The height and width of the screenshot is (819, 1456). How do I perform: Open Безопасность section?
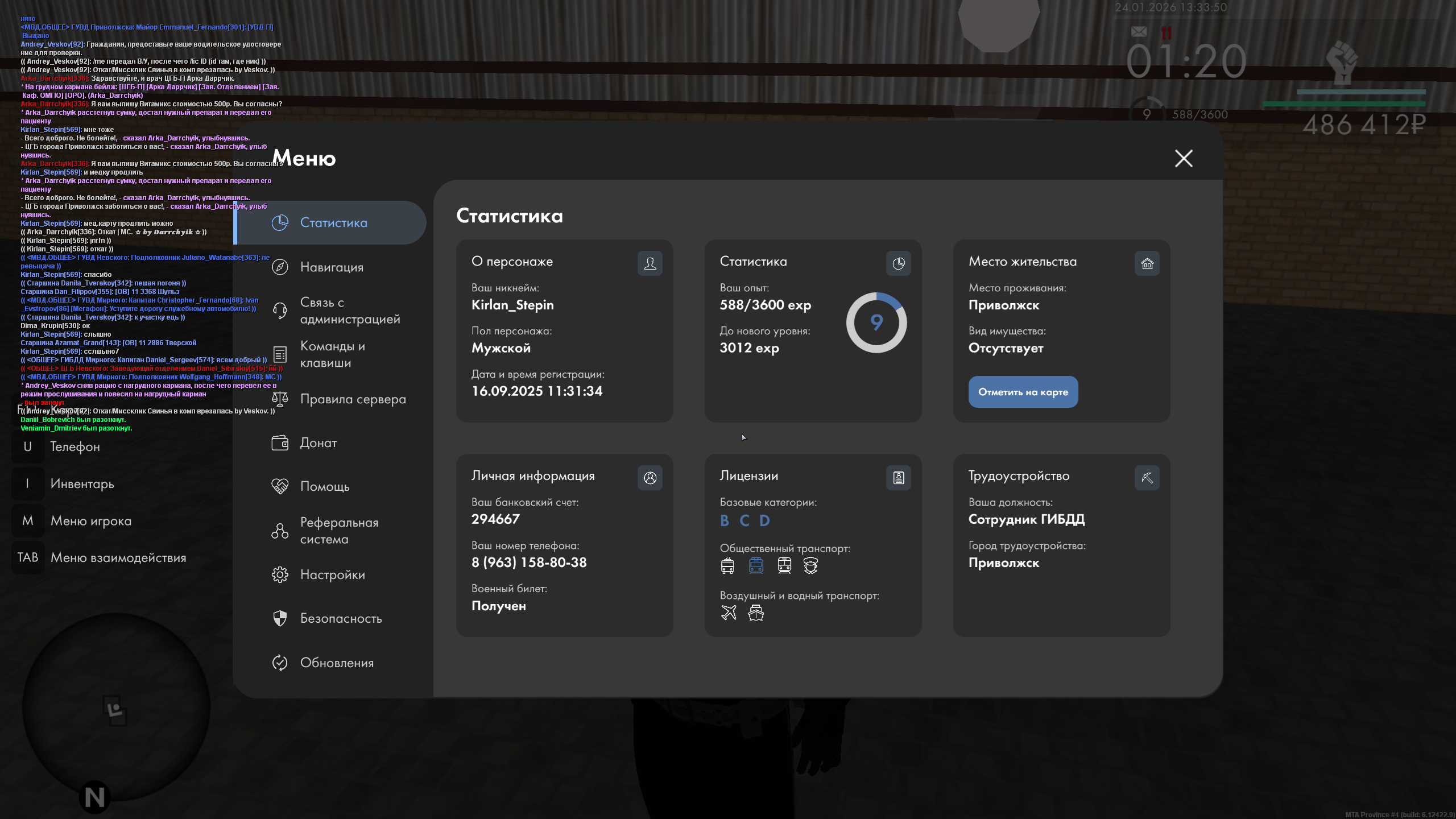click(x=341, y=618)
